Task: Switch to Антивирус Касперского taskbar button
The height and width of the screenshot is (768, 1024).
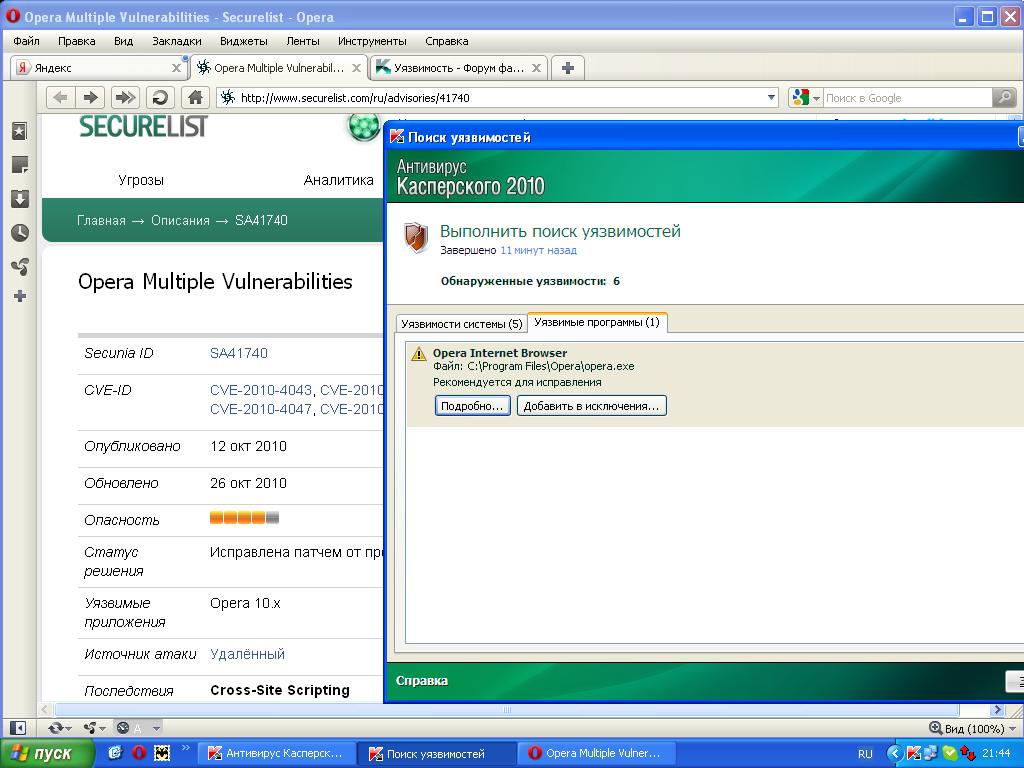Action: point(277,754)
